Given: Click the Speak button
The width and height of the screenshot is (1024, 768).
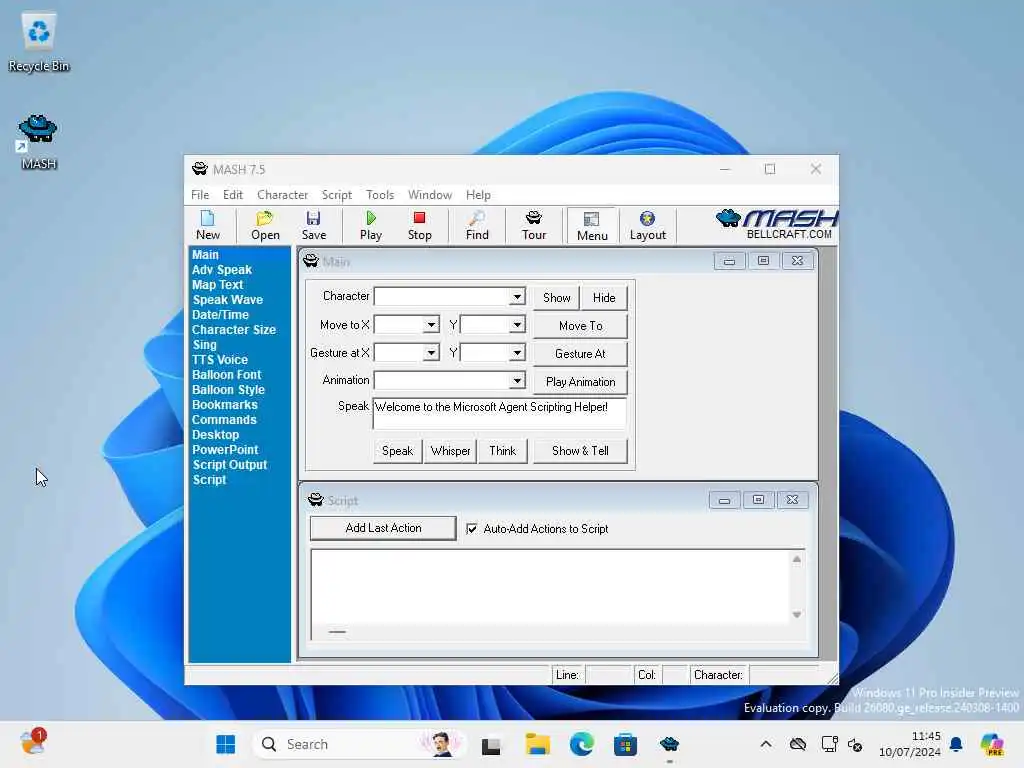Looking at the screenshot, I should pyautogui.click(x=397, y=451).
